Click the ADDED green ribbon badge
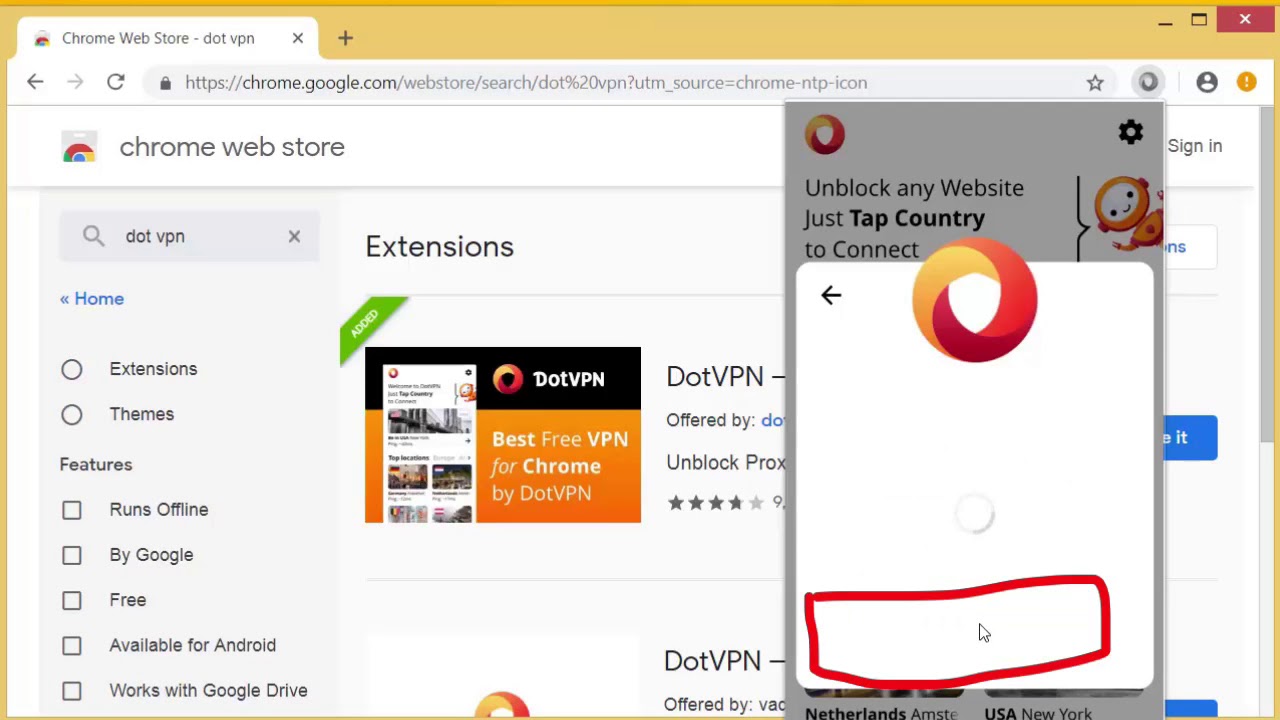 coord(368,326)
